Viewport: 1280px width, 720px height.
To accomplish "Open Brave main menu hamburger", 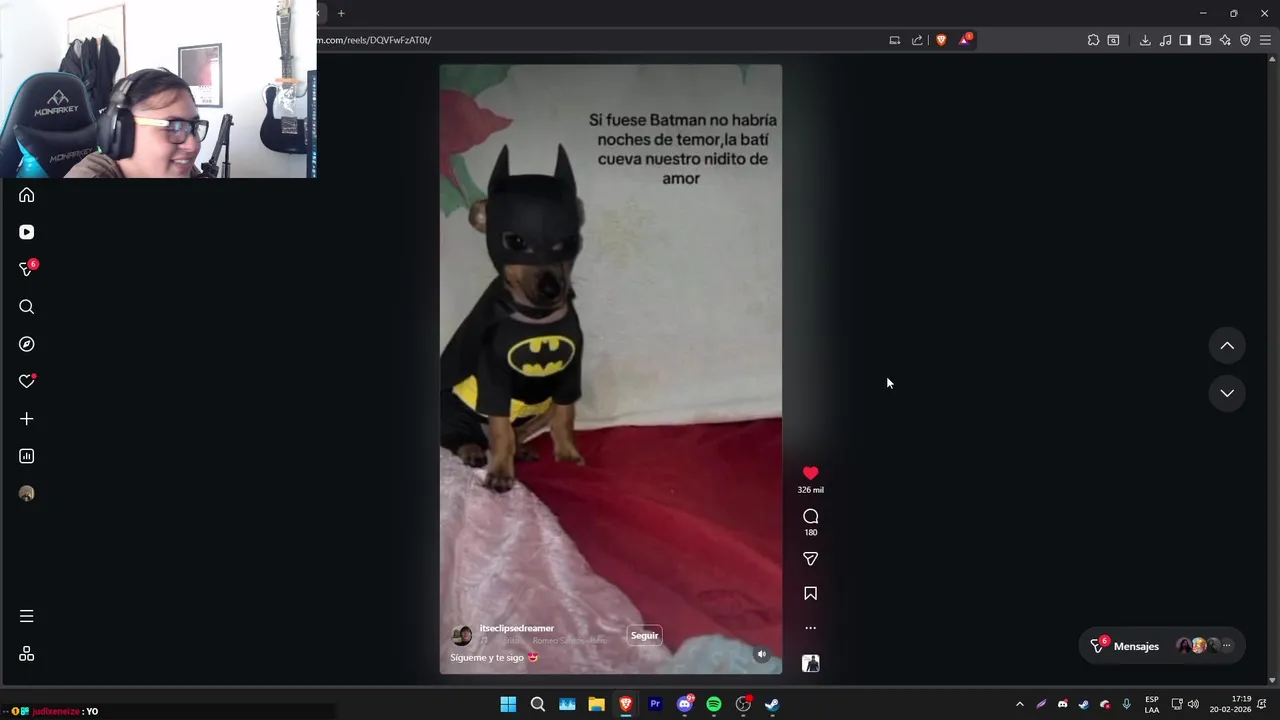I will (x=1265, y=40).
